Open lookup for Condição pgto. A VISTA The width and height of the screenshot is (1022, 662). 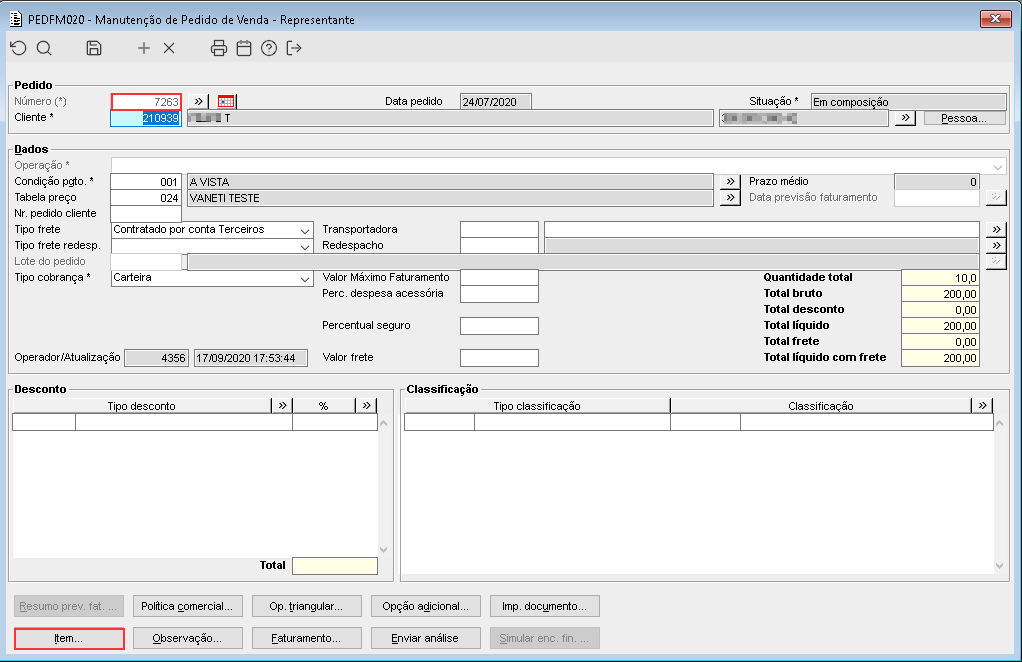[x=730, y=182]
